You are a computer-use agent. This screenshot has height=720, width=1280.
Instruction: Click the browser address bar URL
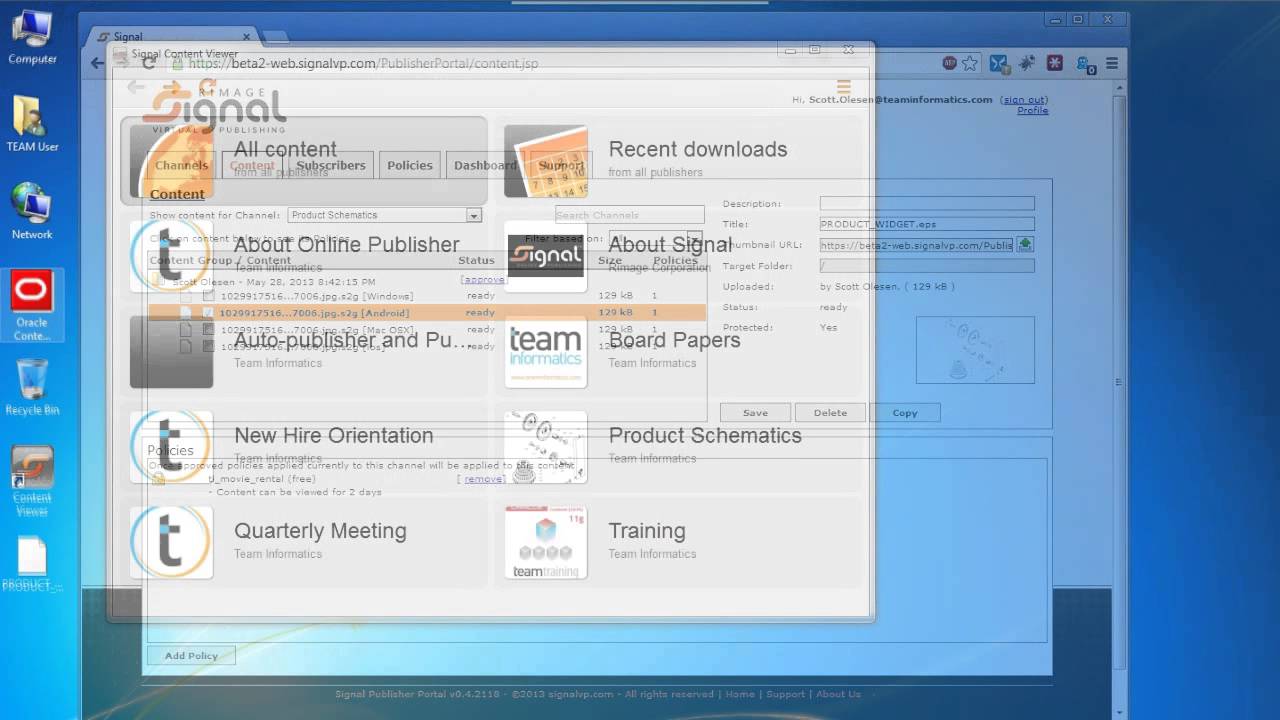(x=363, y=63)
